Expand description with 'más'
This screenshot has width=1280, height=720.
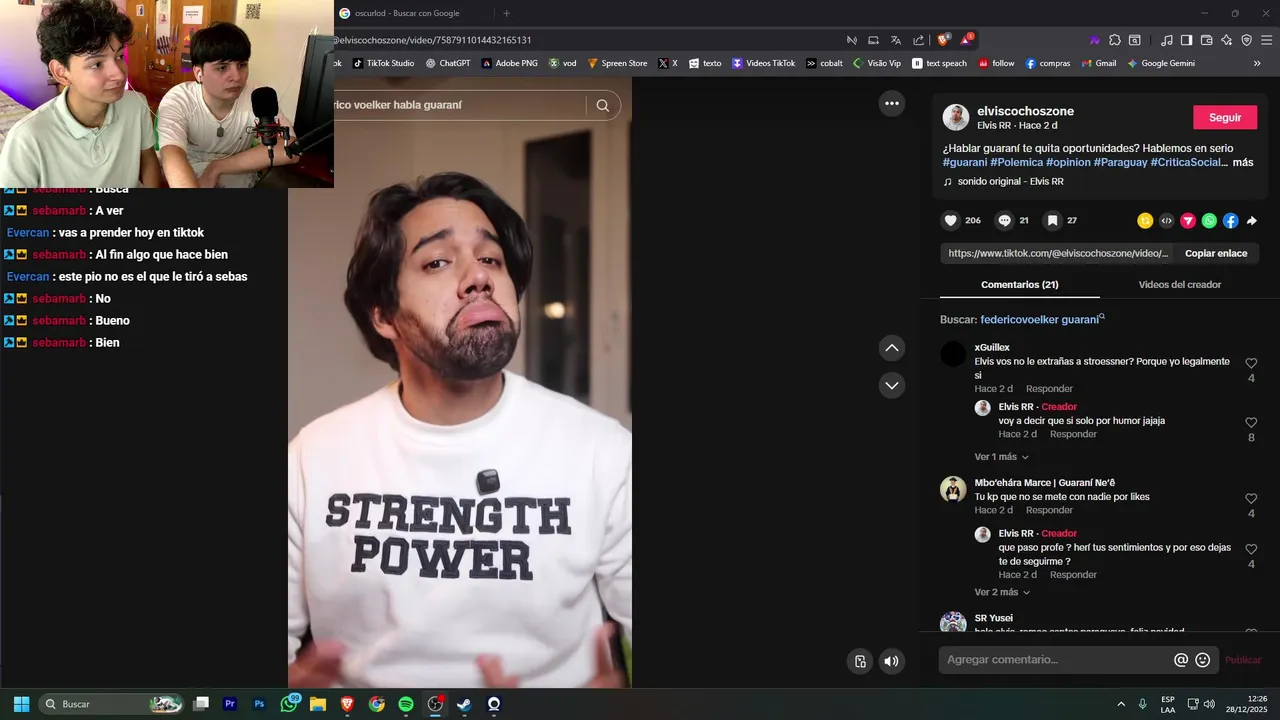(1243, 162)
